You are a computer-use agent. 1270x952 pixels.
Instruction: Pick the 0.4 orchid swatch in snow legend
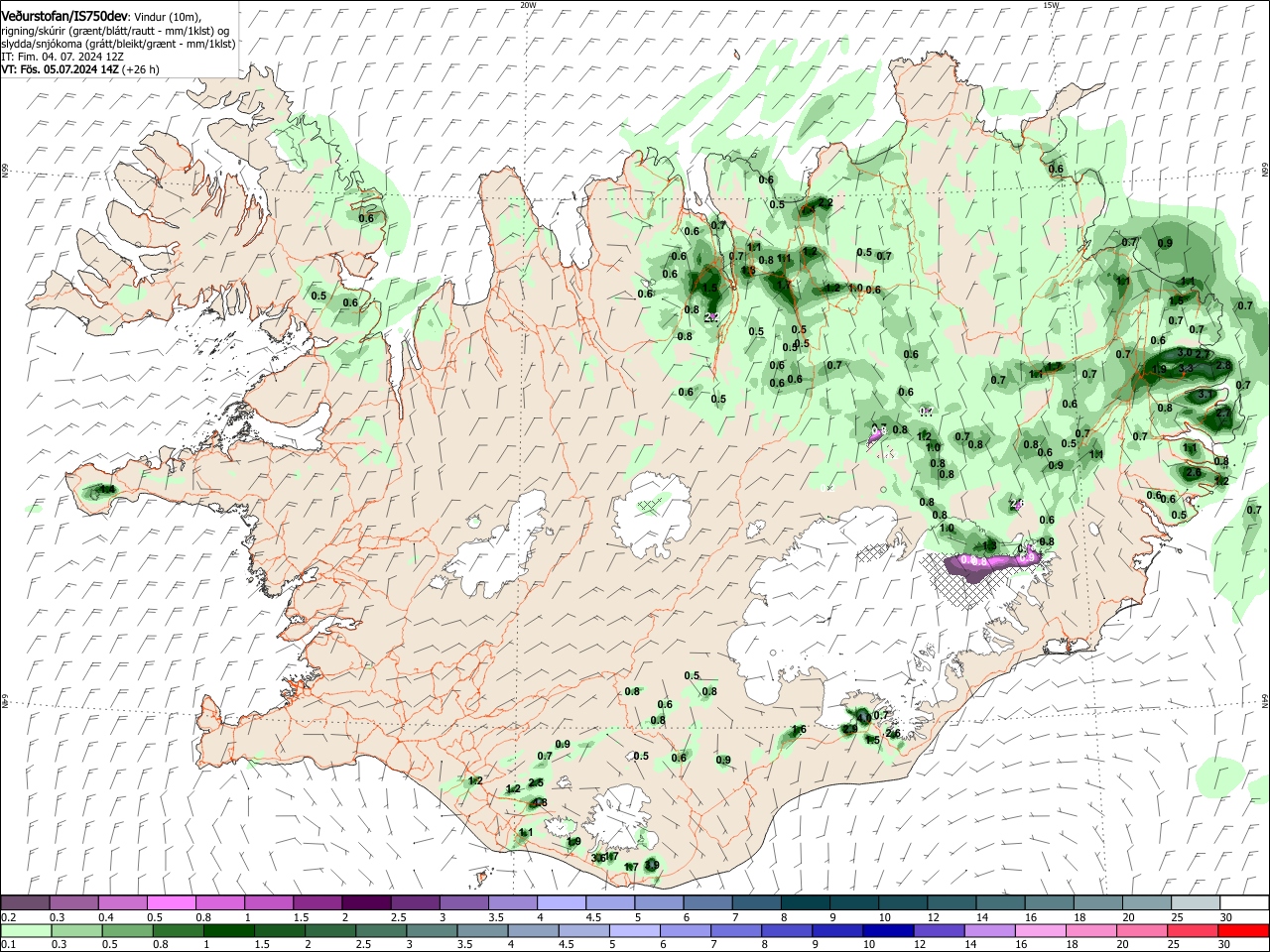pyautogui.click(x=123, y=902)
